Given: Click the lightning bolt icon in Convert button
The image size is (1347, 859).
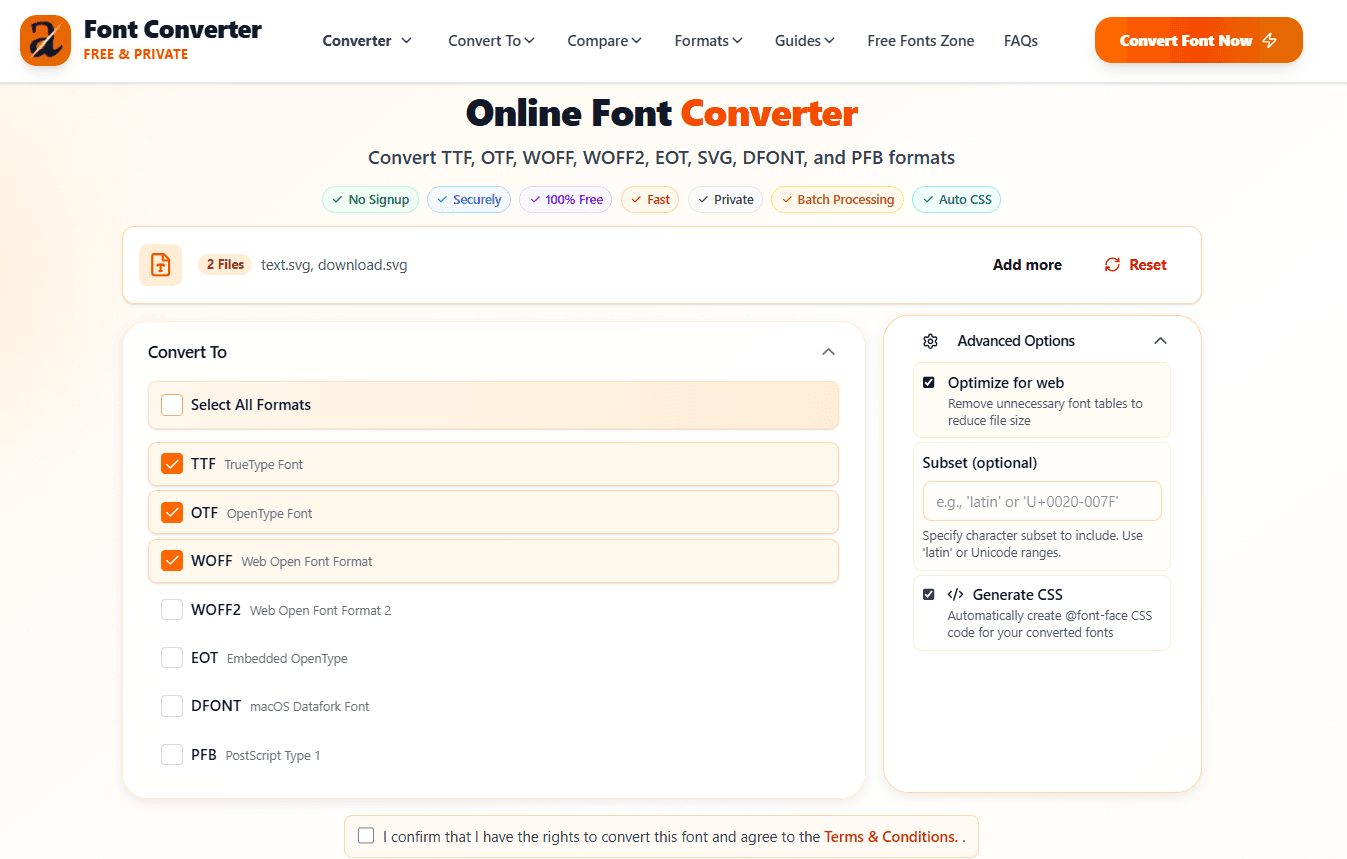Looking at the screenshot, I should (1270, 41).
